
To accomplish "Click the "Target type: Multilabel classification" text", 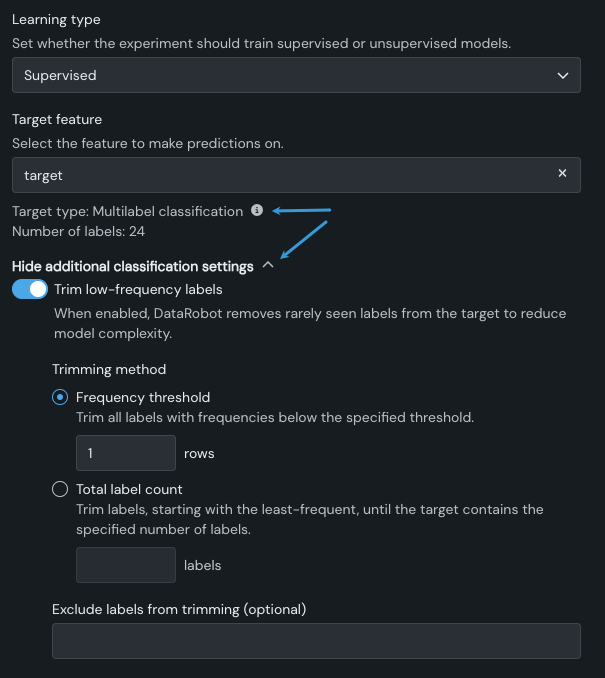I will 127,211.
